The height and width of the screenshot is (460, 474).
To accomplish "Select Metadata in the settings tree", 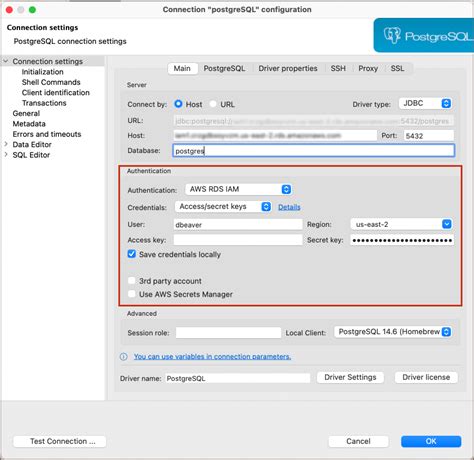I will coord(29,124).
